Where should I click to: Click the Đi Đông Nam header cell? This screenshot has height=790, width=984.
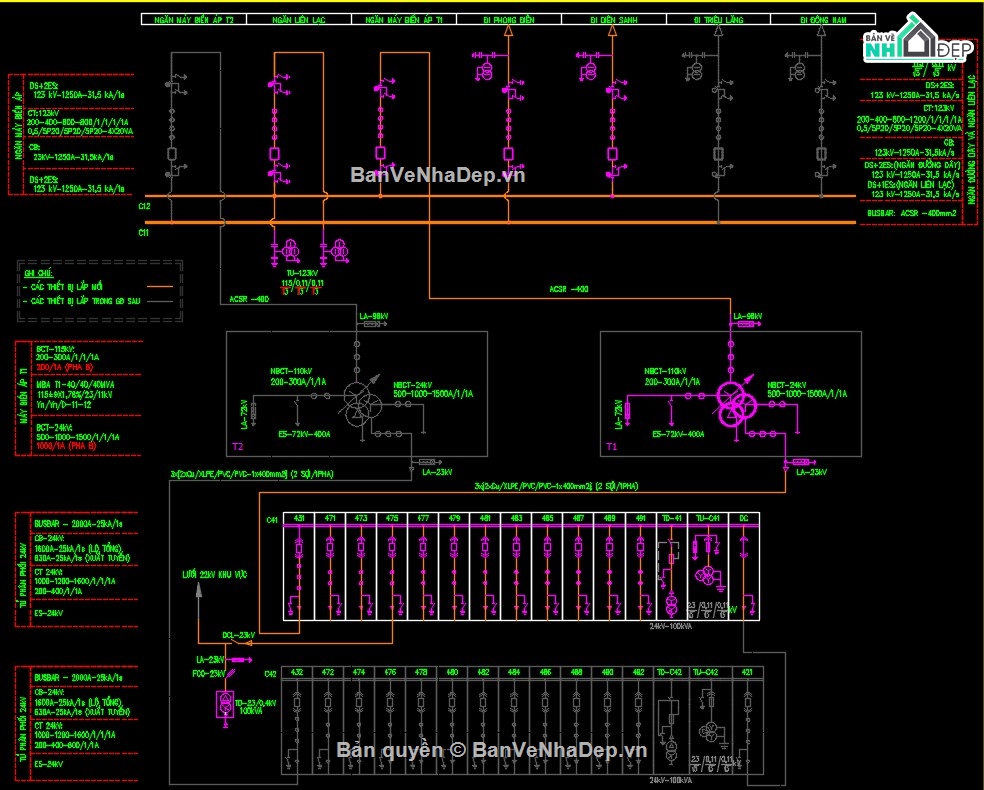[x=822, y=19]
